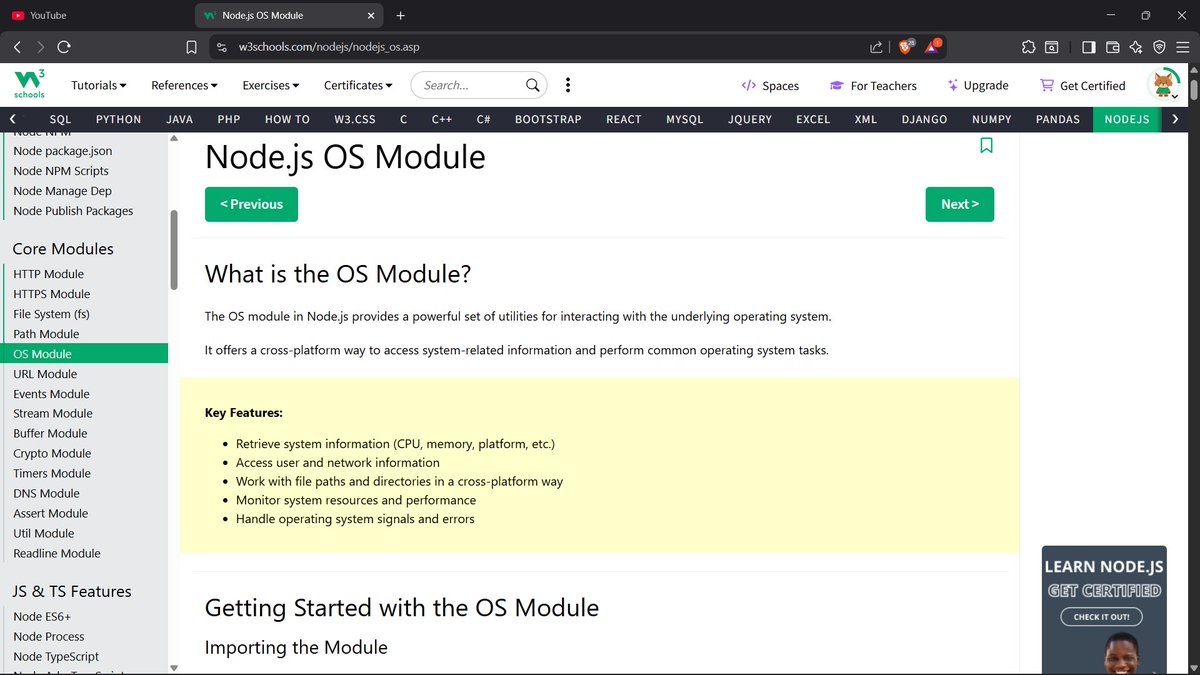Open the three-dot menu beside search

(568, 85)
